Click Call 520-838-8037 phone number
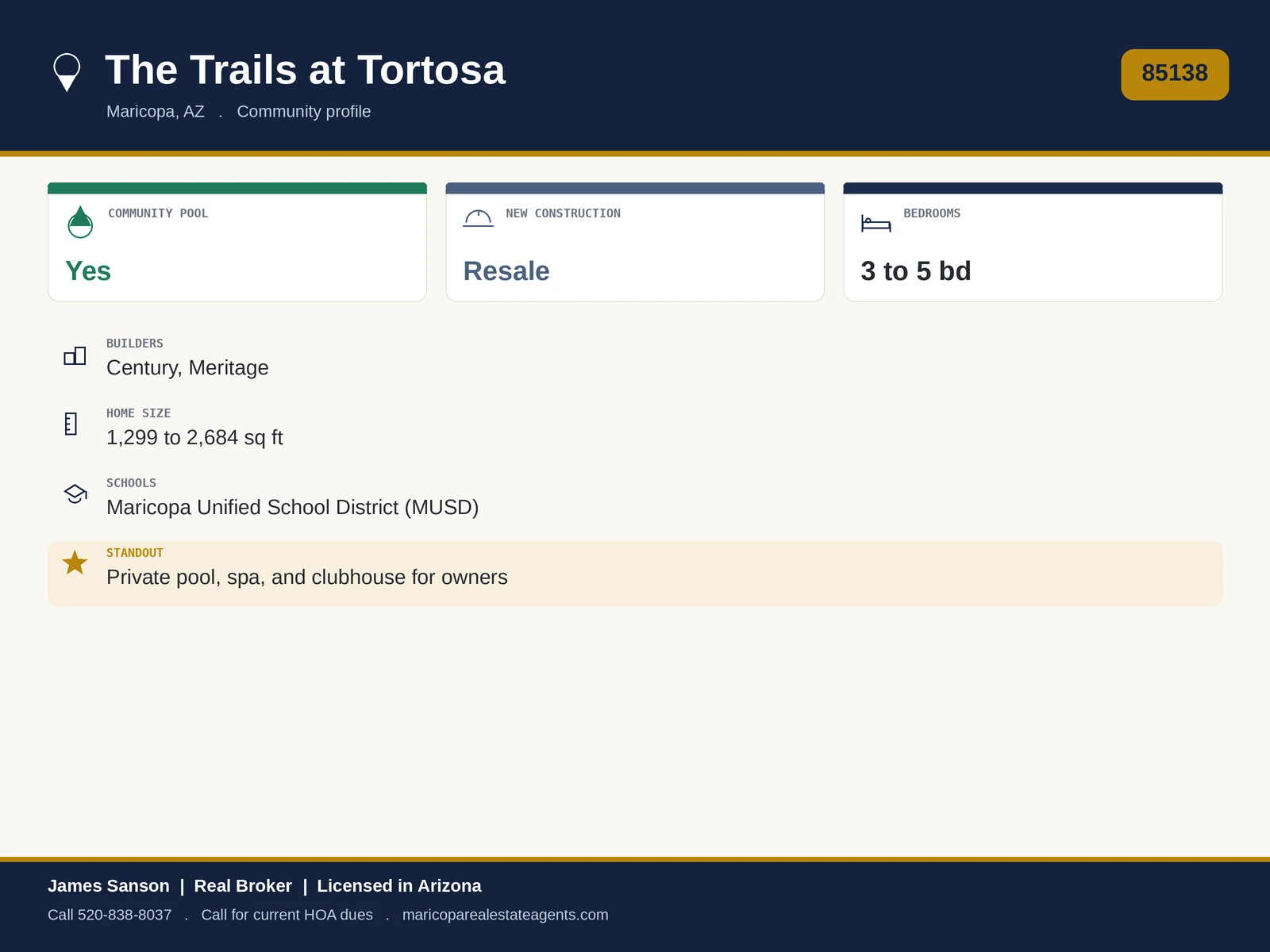 pos(110,915)
